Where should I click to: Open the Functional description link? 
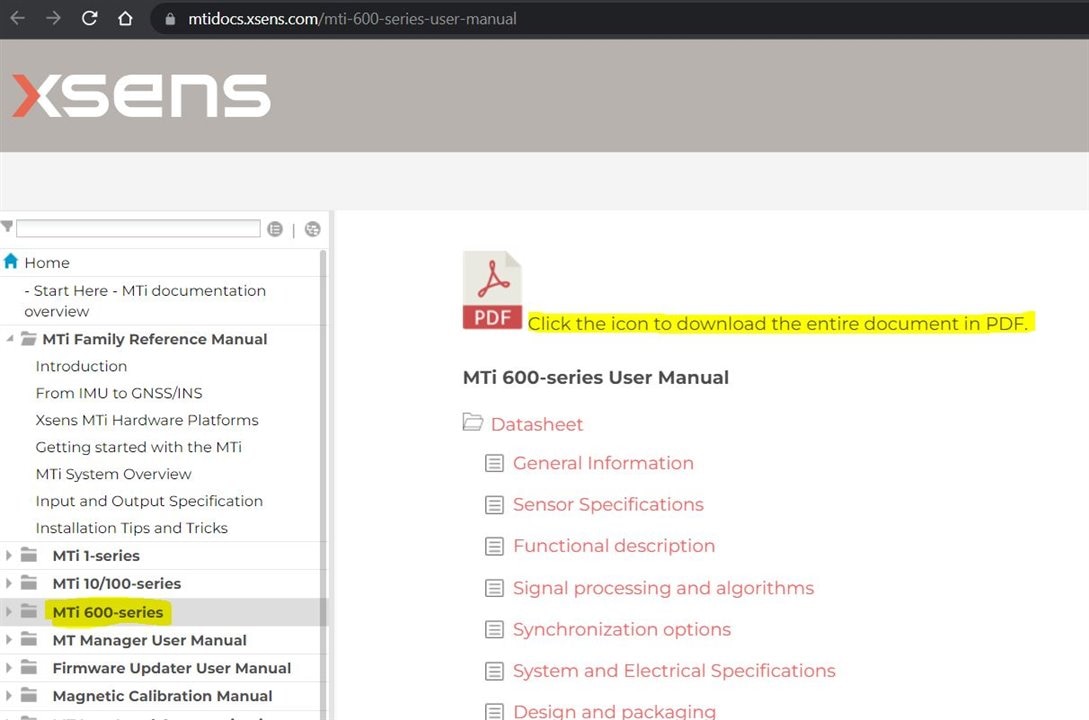click(614, 546)
